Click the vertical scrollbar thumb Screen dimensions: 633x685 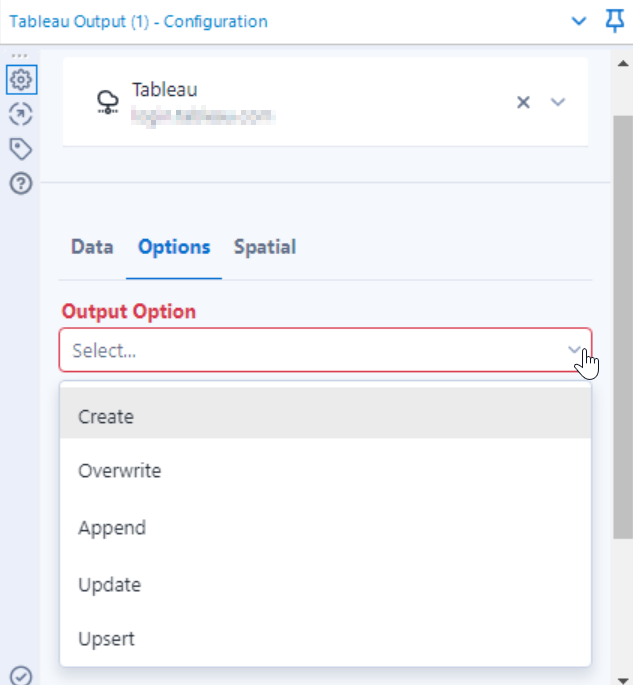click(623, 327)
